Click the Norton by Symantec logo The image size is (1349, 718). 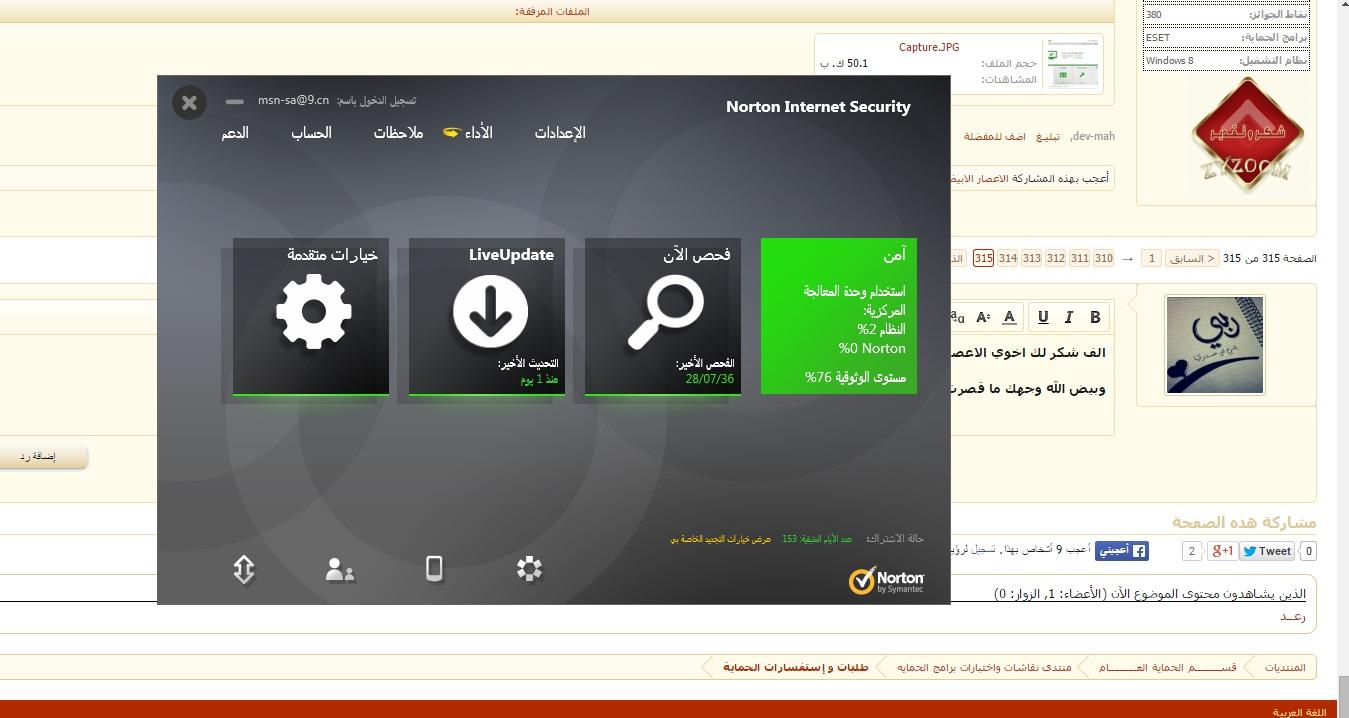click(x=886, y=581)
